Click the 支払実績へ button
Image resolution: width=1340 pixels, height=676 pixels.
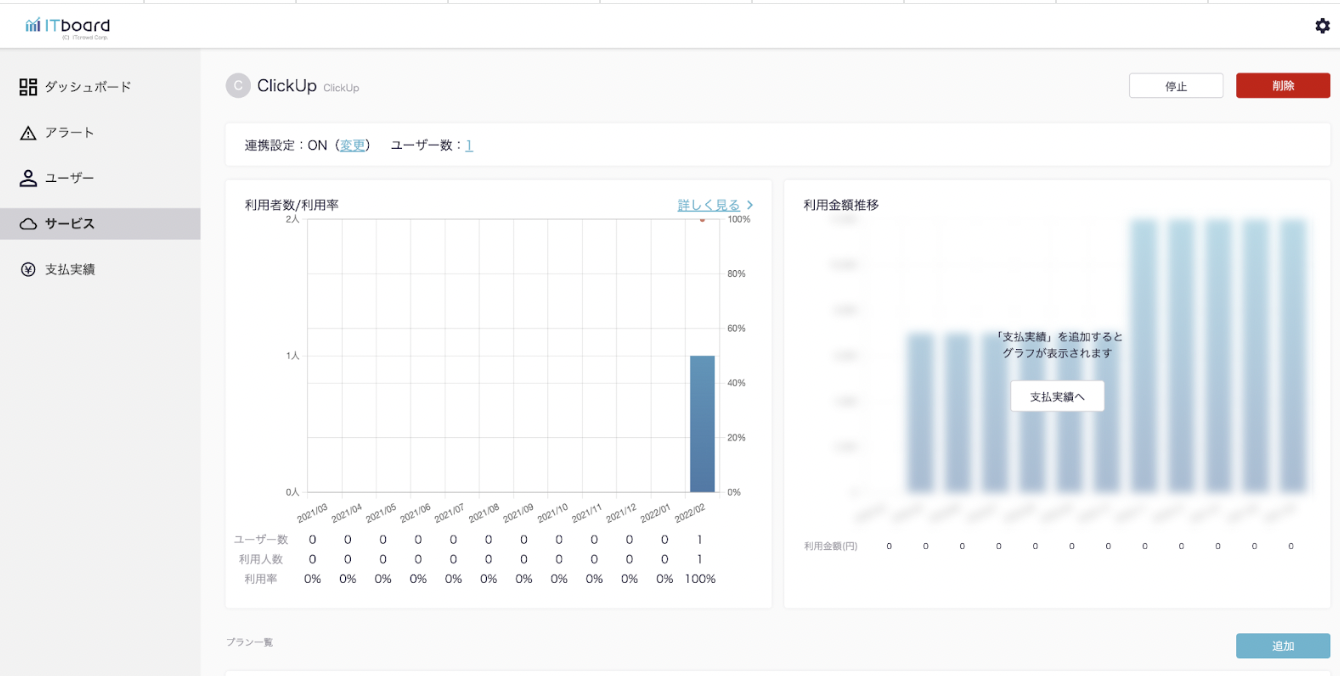click(x=1057, y=396)
